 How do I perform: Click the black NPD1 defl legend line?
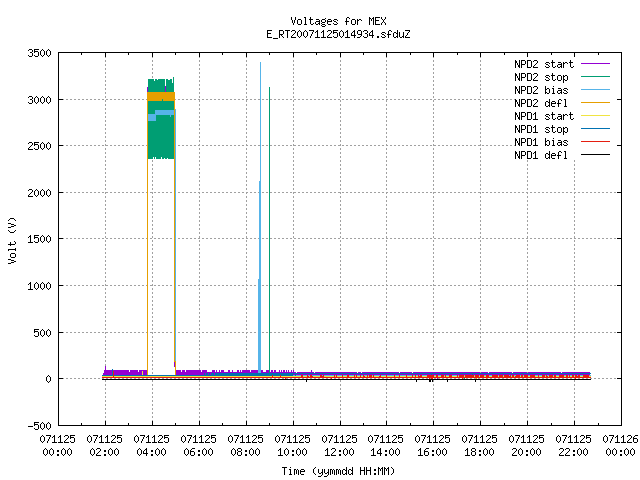click(x=595, y=155)
